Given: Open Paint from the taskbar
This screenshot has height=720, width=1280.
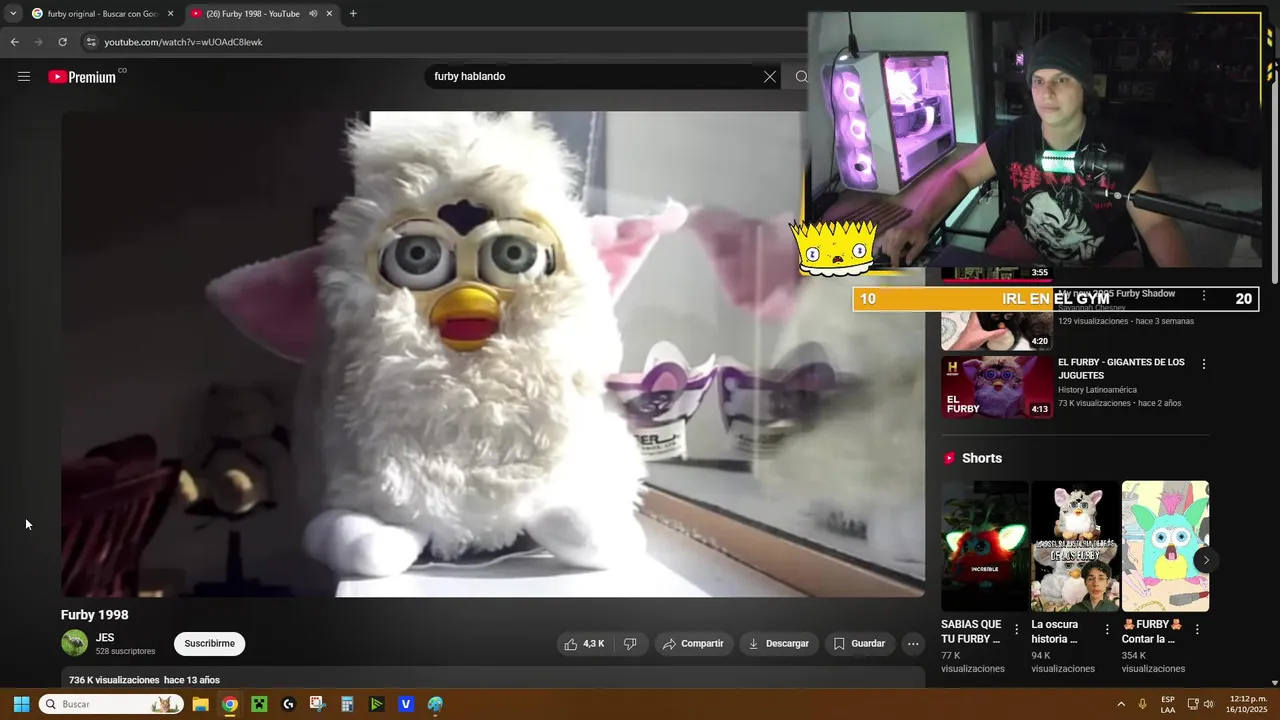Looking at the screenshot, I should [435, 704].
